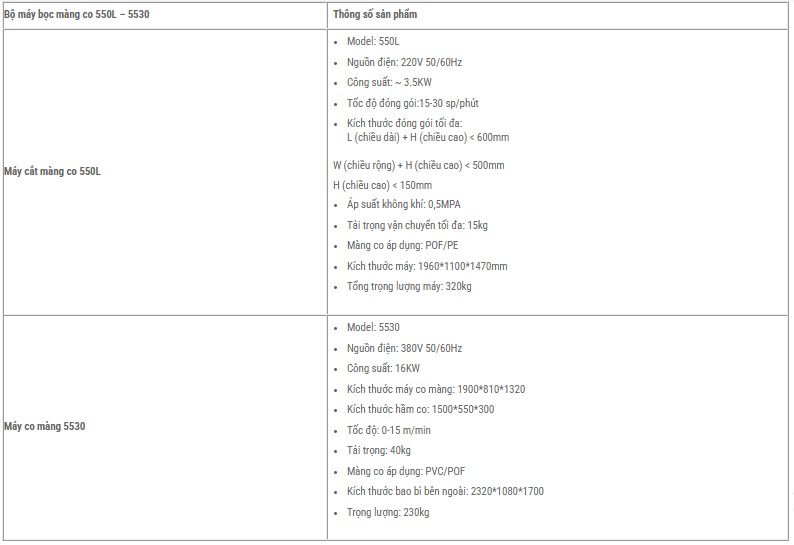794x545 pixels.
Task: Click the 'Bộ máy bọc màng co 550L – 5530' header
Action: [76, 15]
